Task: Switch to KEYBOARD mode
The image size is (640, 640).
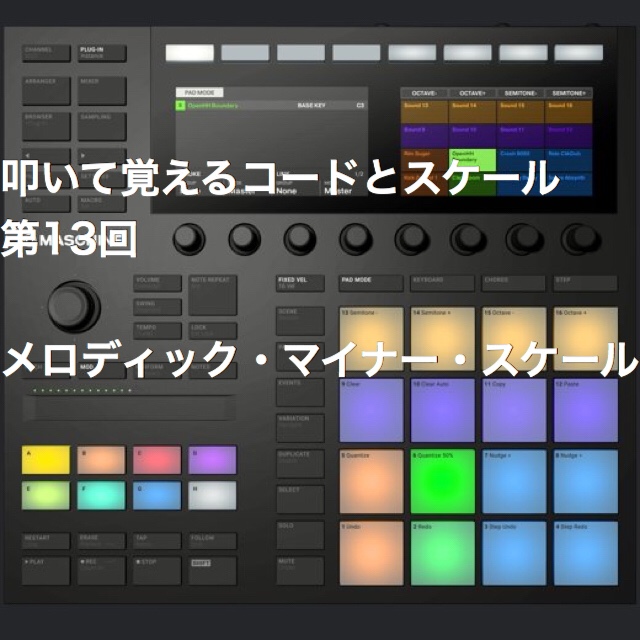Action: click(442, 283)
